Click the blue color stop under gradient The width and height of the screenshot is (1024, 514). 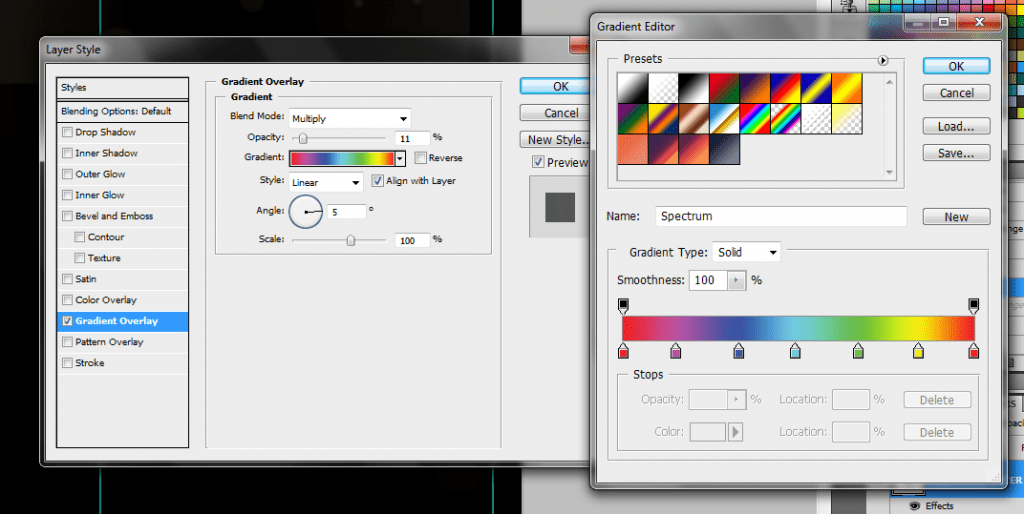click(739, 351)
